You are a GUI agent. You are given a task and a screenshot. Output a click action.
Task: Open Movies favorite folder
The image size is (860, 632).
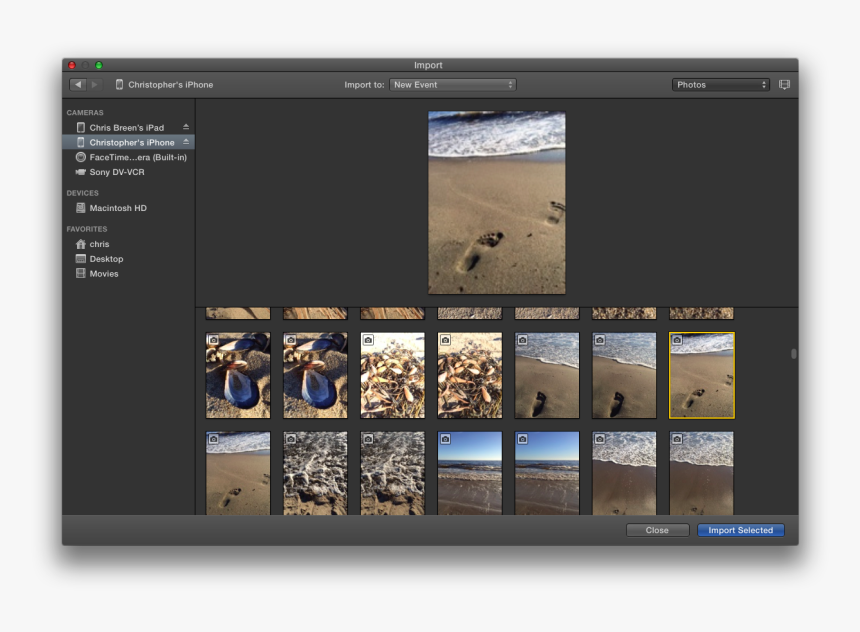103,274
